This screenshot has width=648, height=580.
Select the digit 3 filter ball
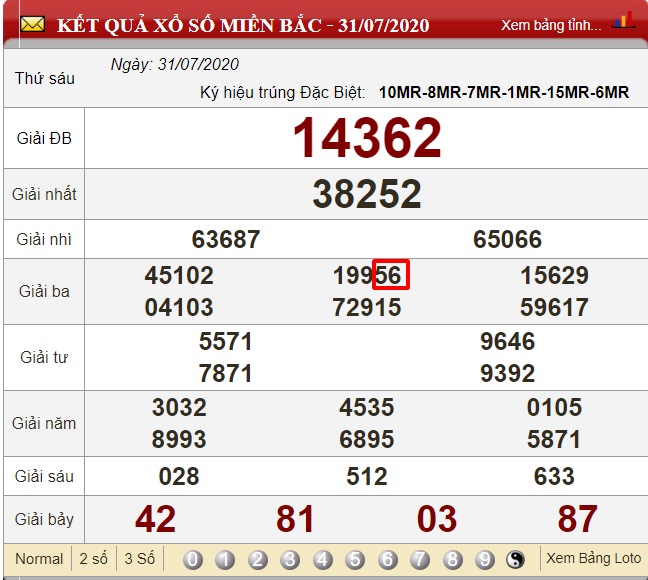290,560
